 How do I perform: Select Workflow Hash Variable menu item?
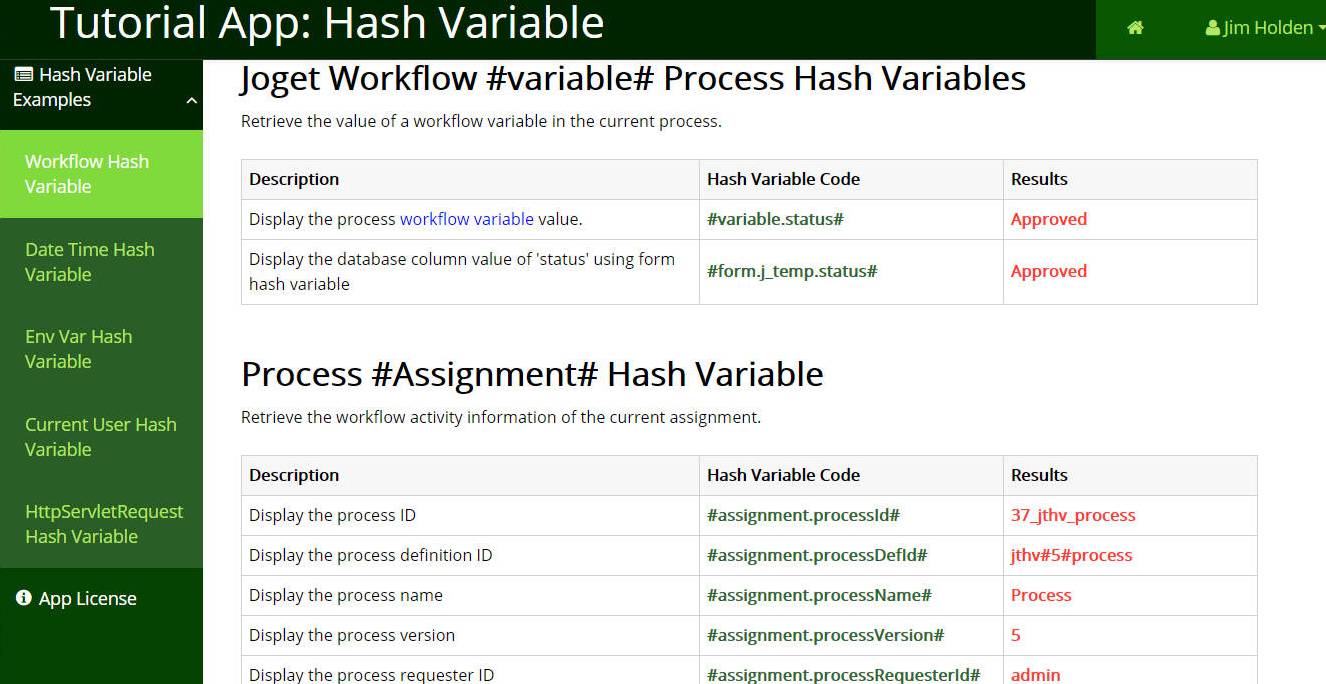tap(101, 174)
